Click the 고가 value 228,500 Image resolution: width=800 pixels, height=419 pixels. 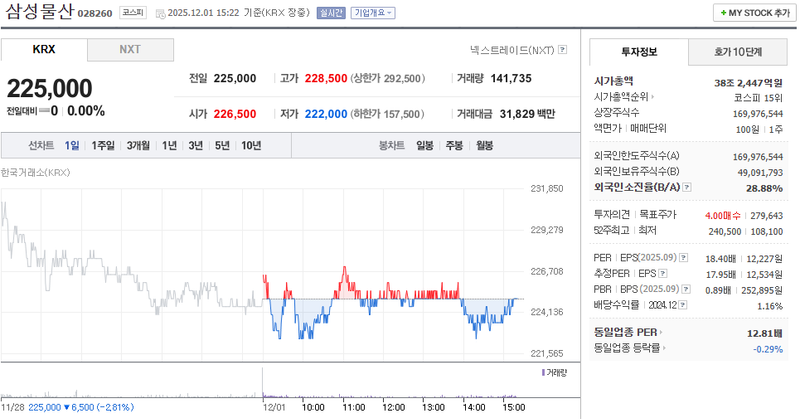(x=326, y=79)
